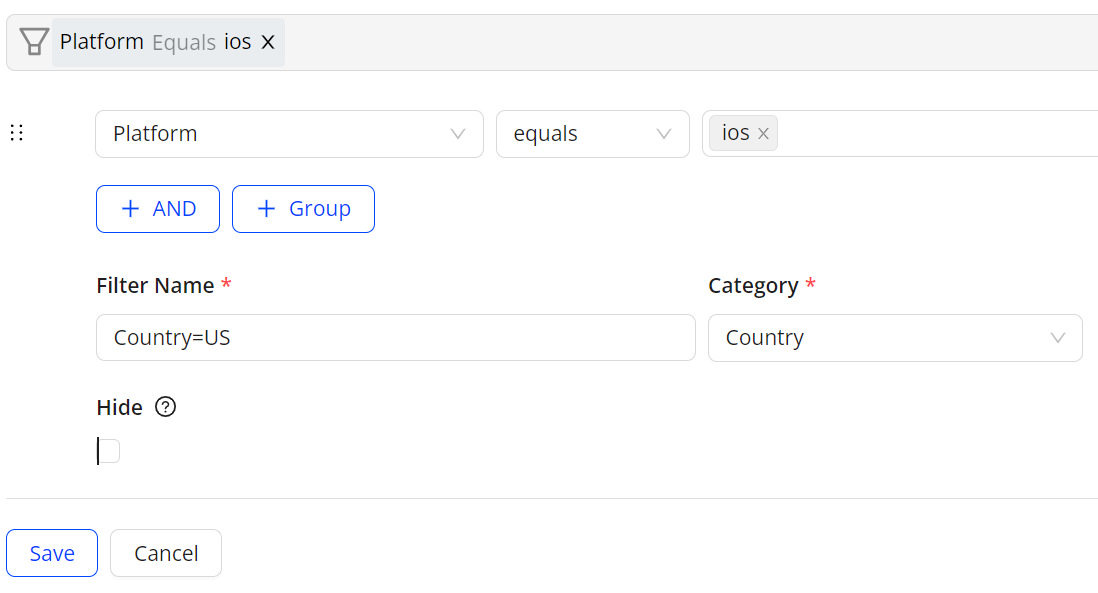Grab the filter row drag handle
Screen dimensions: 1098x593
click(x=16, y=133)
